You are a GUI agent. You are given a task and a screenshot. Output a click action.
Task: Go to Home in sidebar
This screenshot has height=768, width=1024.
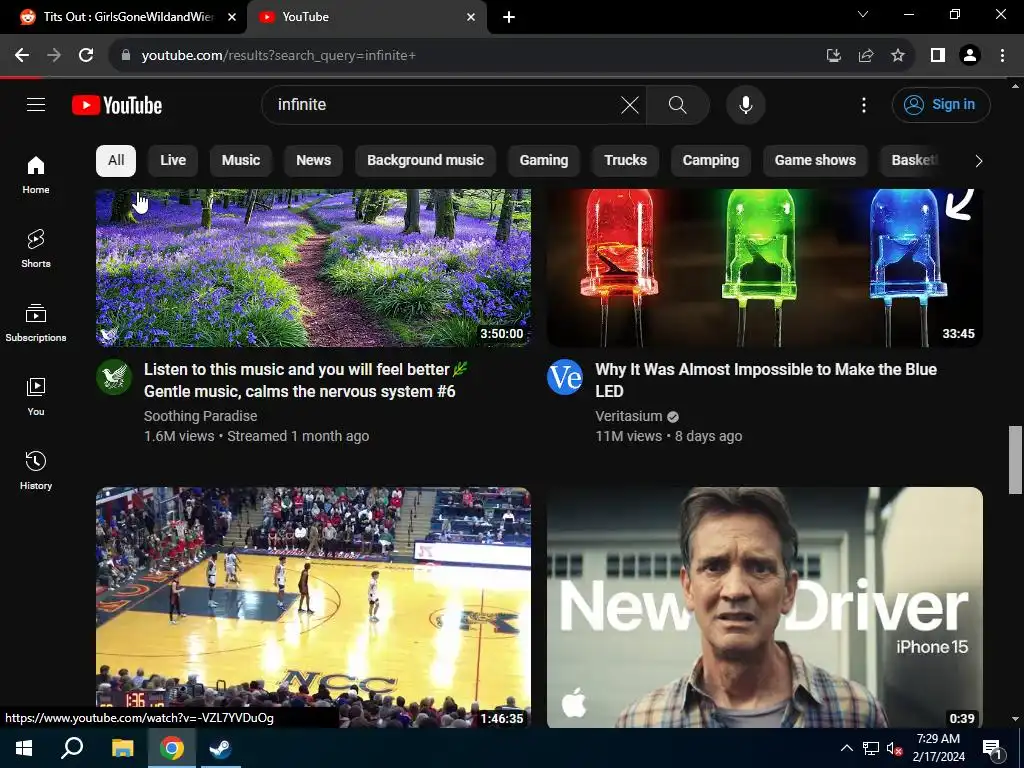(x=36, y=175)
